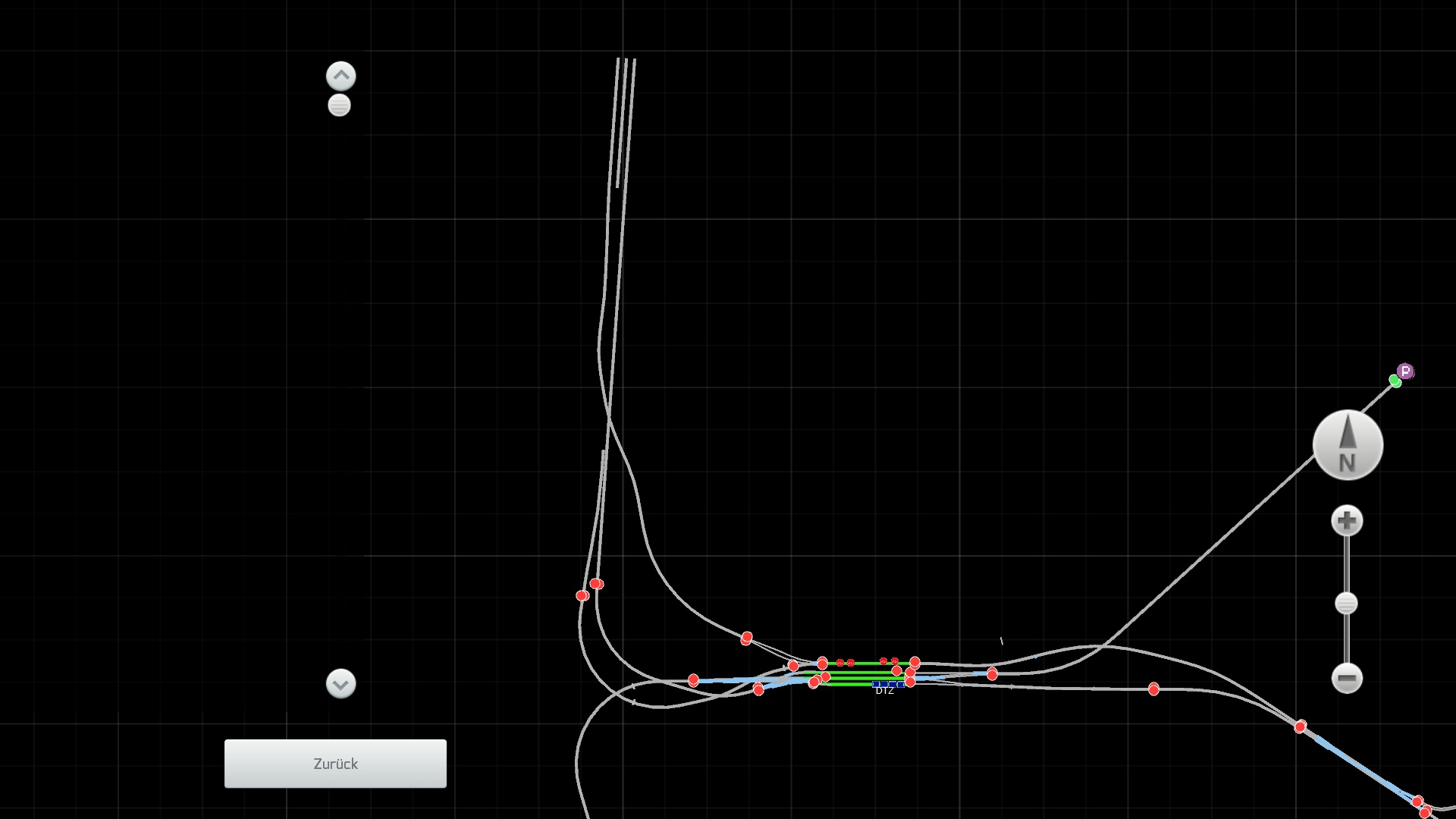Image resolution: width=1456 pixels, height=819 pixels.
Task: Click the red signal left of blue route
Action: click(x=693, y=680)
